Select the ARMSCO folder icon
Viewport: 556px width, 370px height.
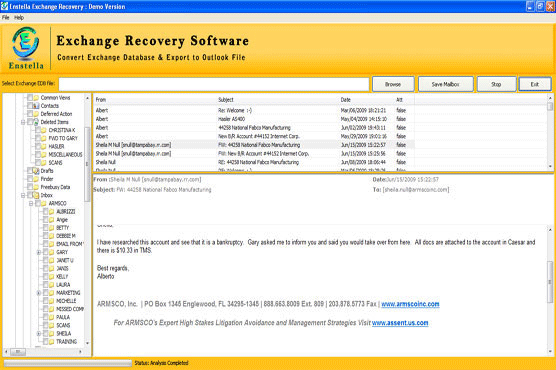point(44,203)
